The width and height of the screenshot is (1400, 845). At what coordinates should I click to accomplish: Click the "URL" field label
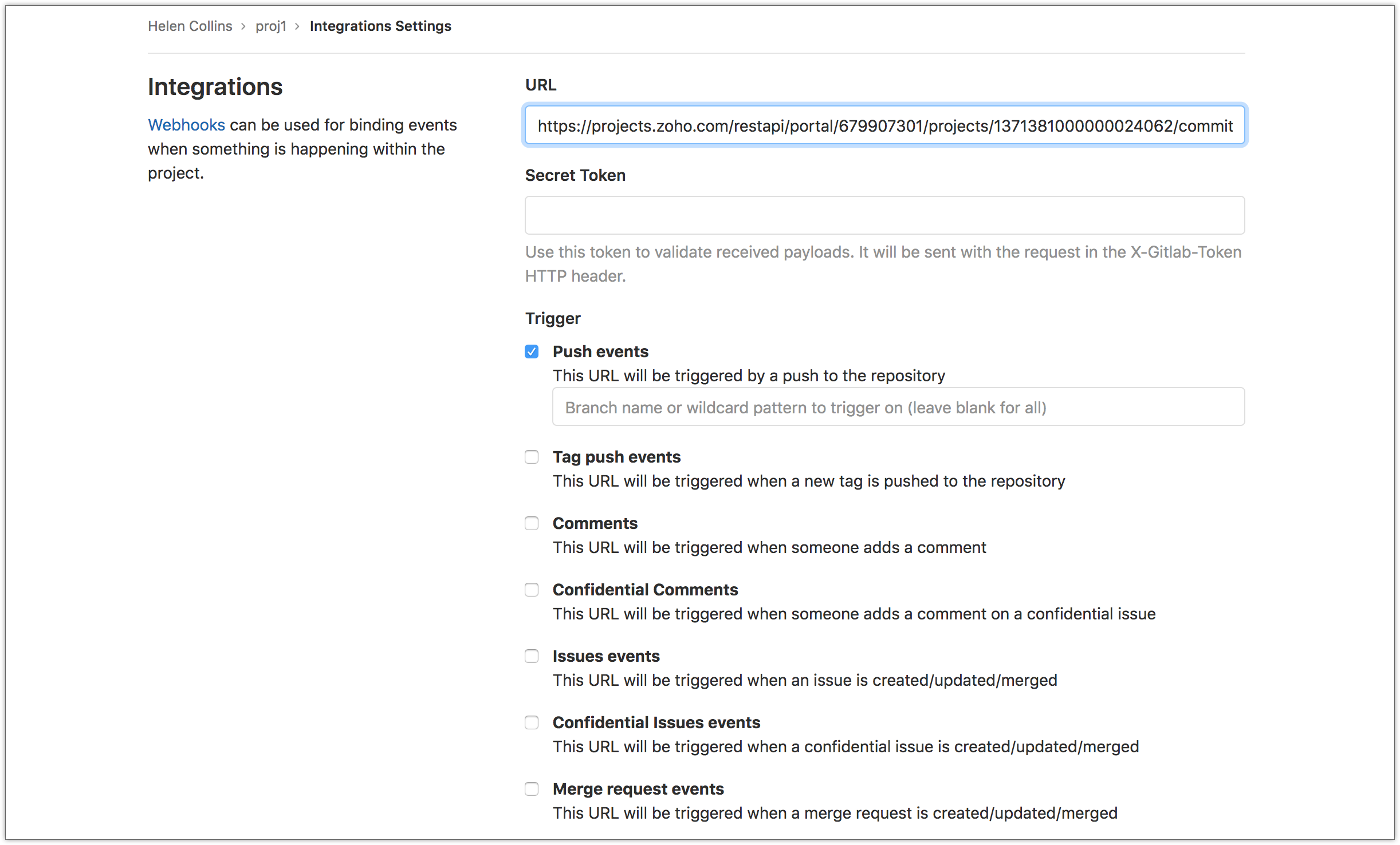coord(540,85)
